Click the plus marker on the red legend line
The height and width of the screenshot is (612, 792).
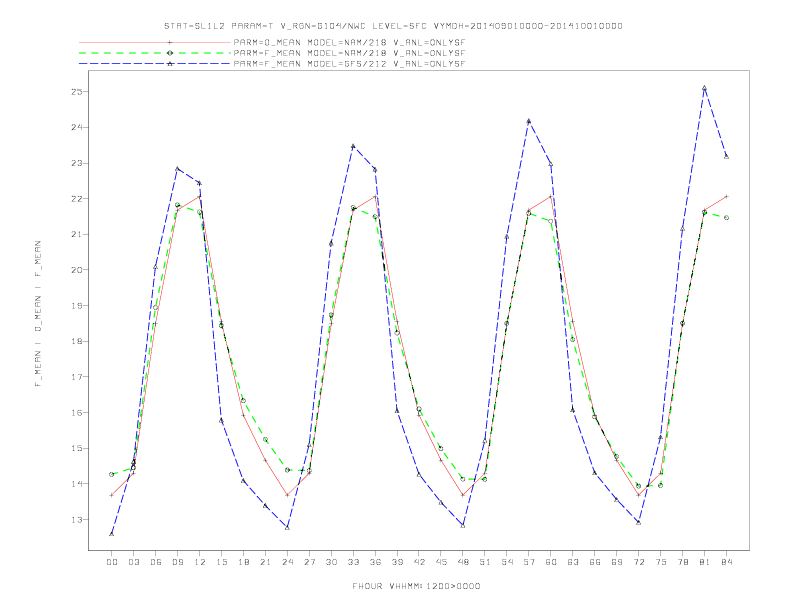pos(170,42)
